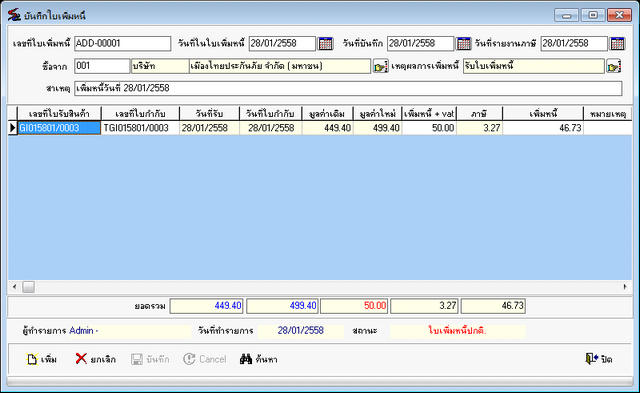Viewport: 640px width, 393px height.
Task: Click column header มูลค่าเดิม
Action: pyautogui.click(x=327, y=113)
